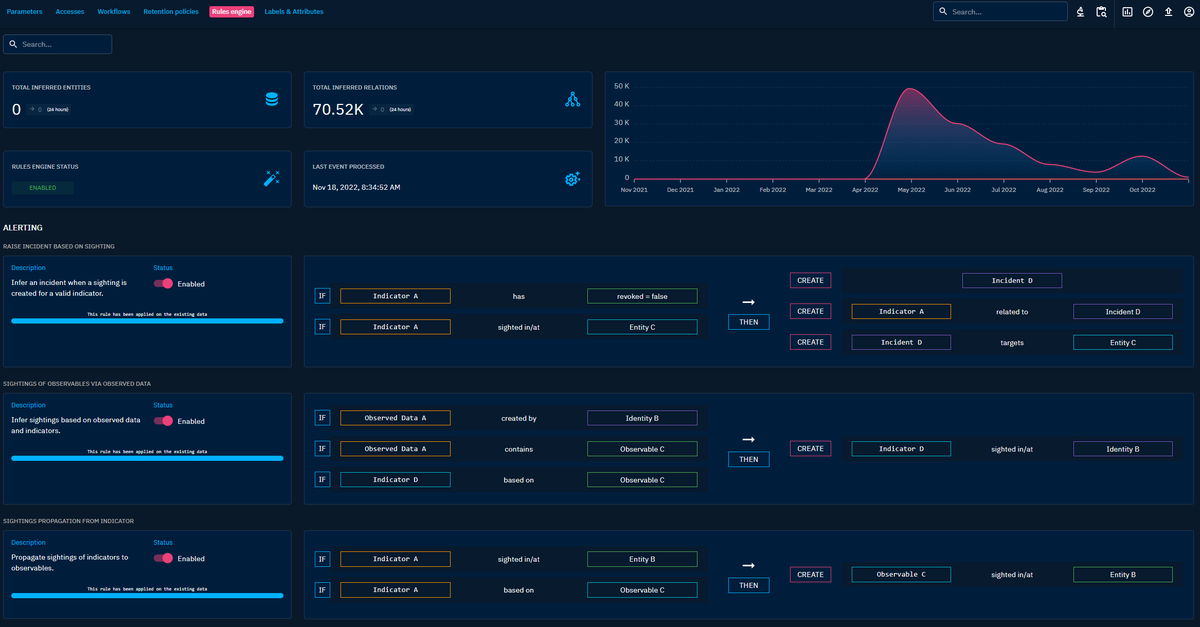Open the Parameters tab

point(25,12)
